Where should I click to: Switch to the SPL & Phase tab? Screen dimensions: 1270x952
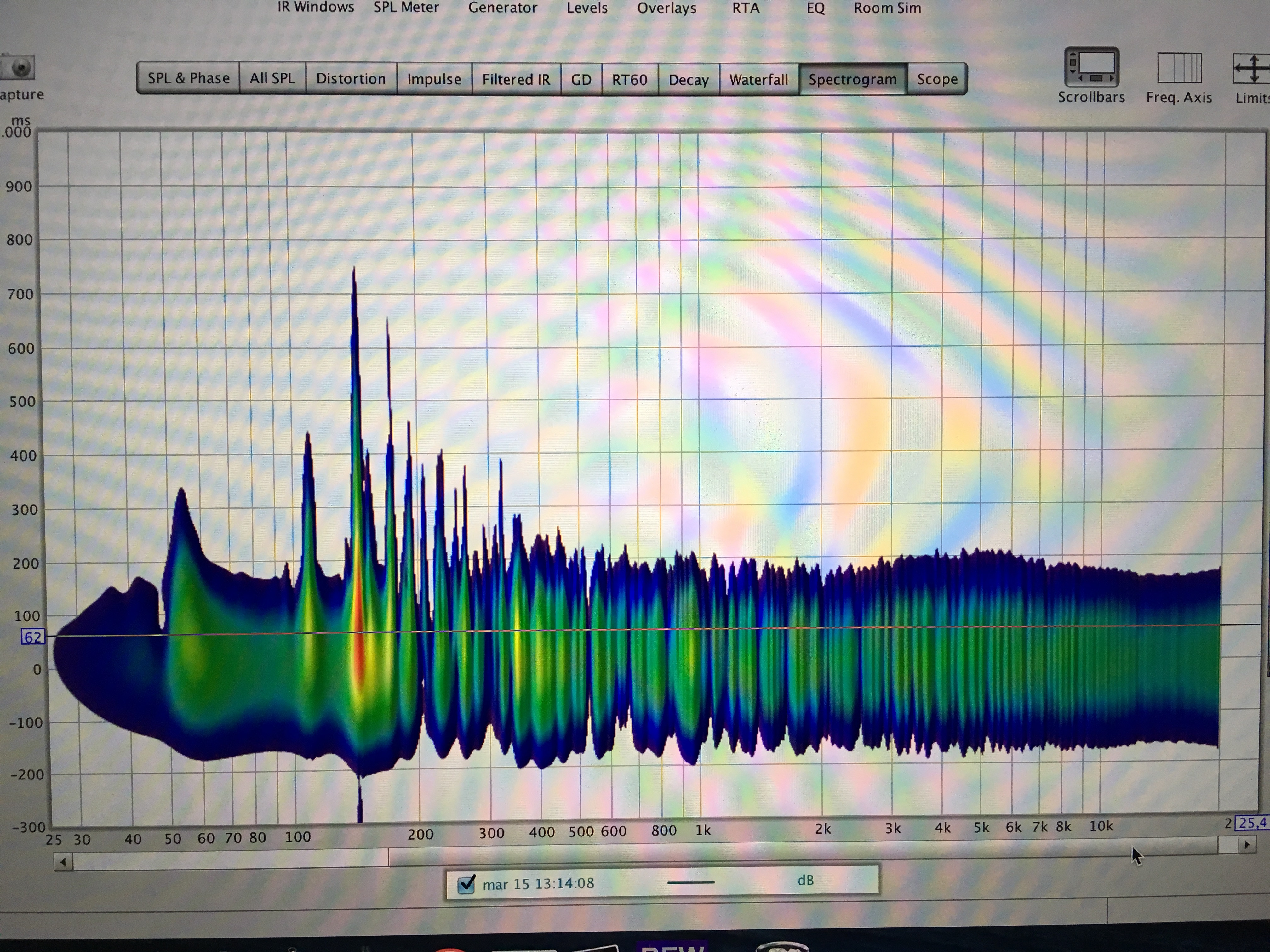188,78
